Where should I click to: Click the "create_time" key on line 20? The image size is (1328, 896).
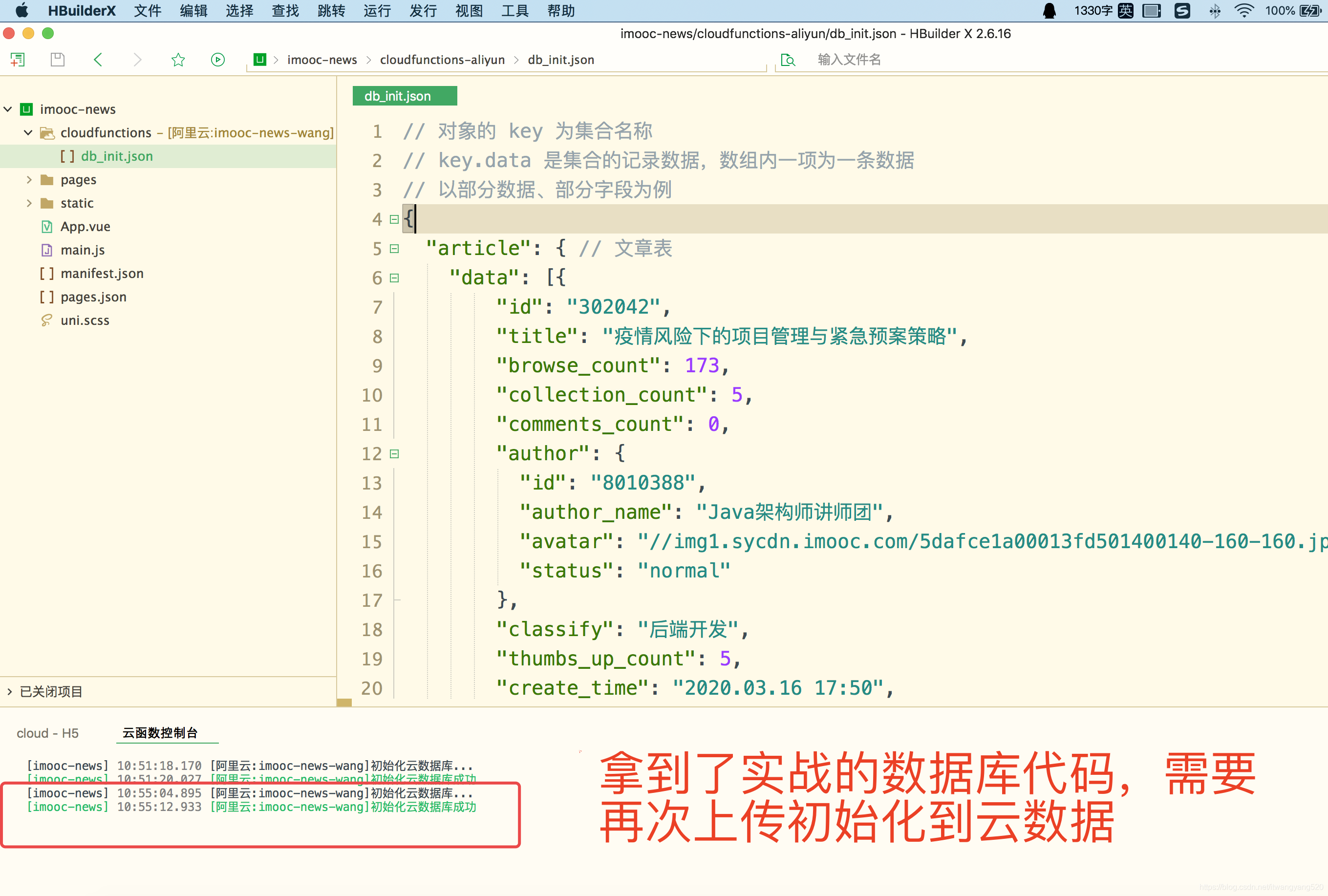tap(573, 688)
